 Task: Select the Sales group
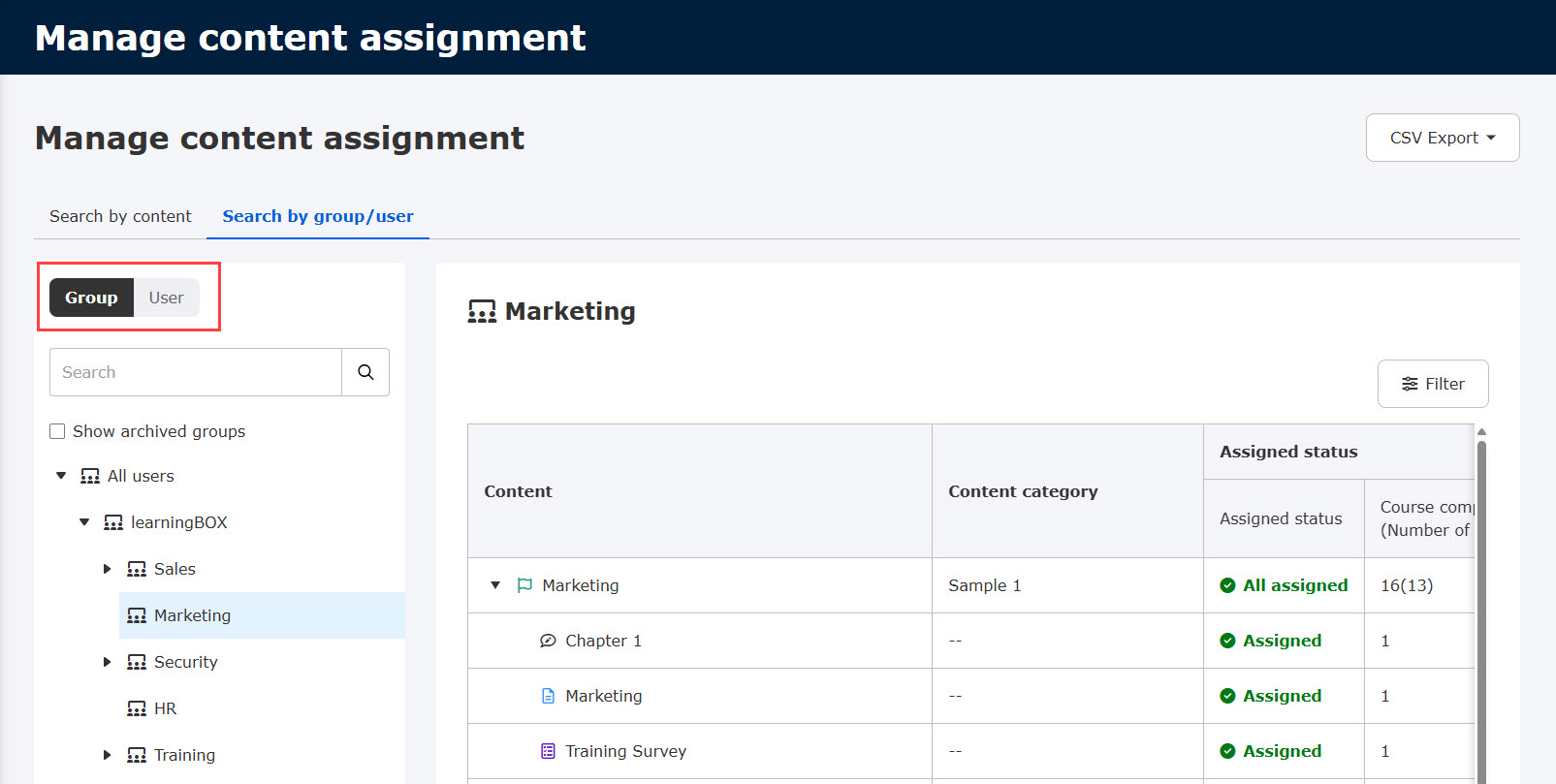pos(175,569)
